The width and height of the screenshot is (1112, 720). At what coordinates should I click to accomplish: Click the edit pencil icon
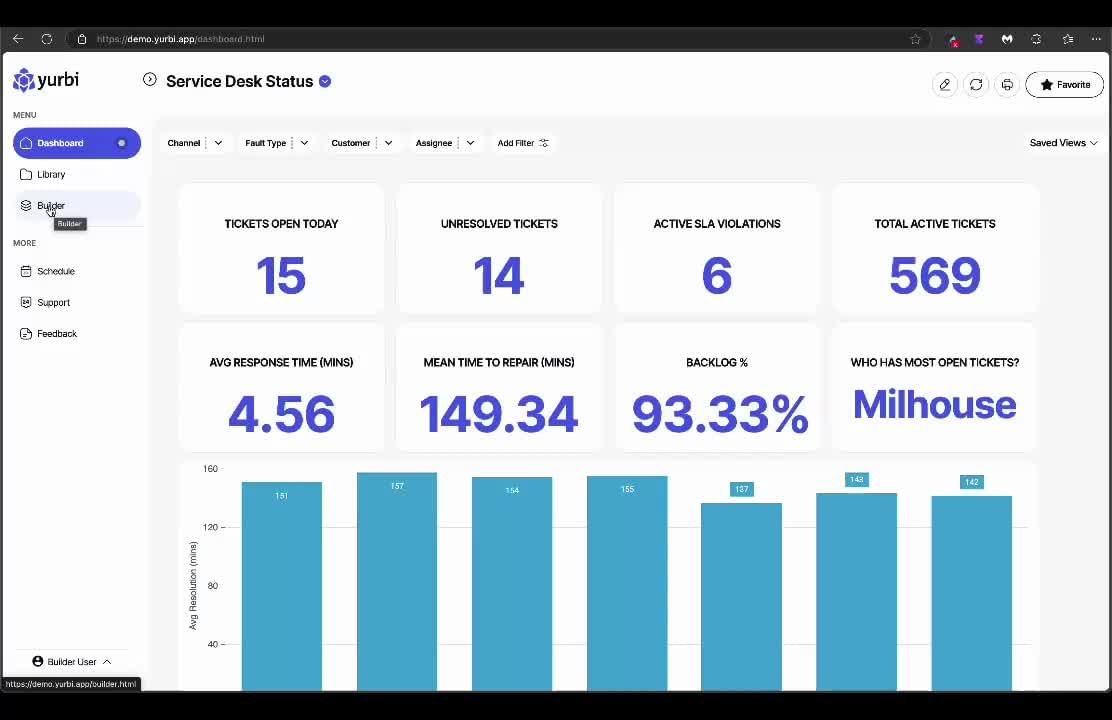pyautogui.click(x=944, y=85)
